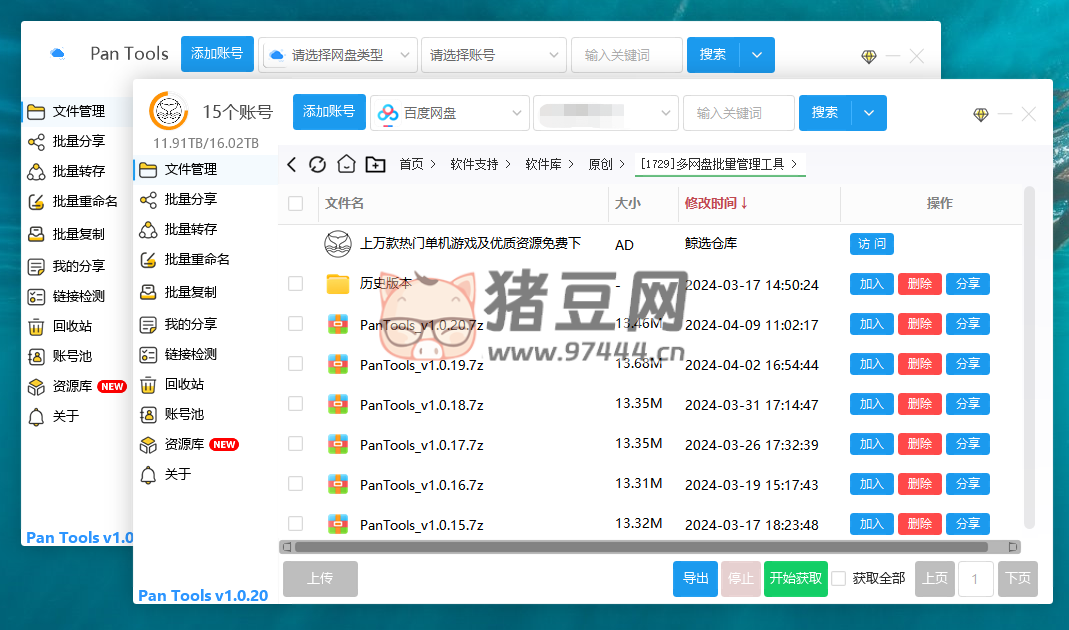Click page number input field
This screenshot has width=1069, height=630.
click(975, 579)
